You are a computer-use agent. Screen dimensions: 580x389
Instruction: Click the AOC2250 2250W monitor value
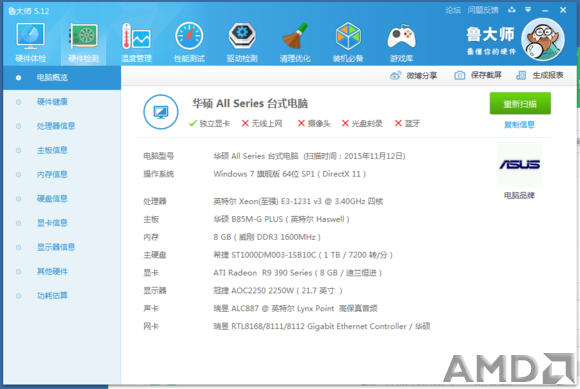pos(278,291)
